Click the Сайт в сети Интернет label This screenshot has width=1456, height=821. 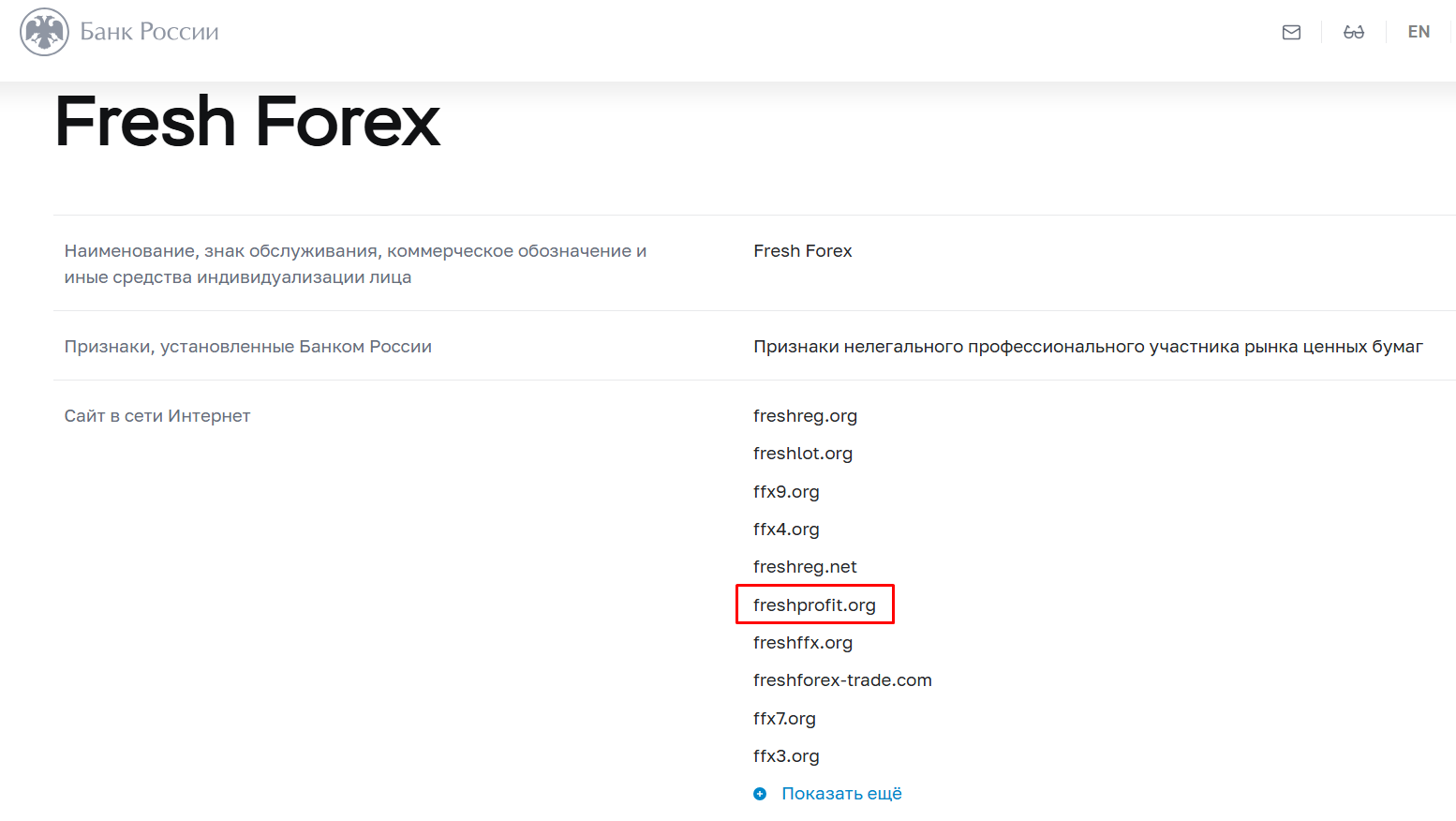(157, 416)
